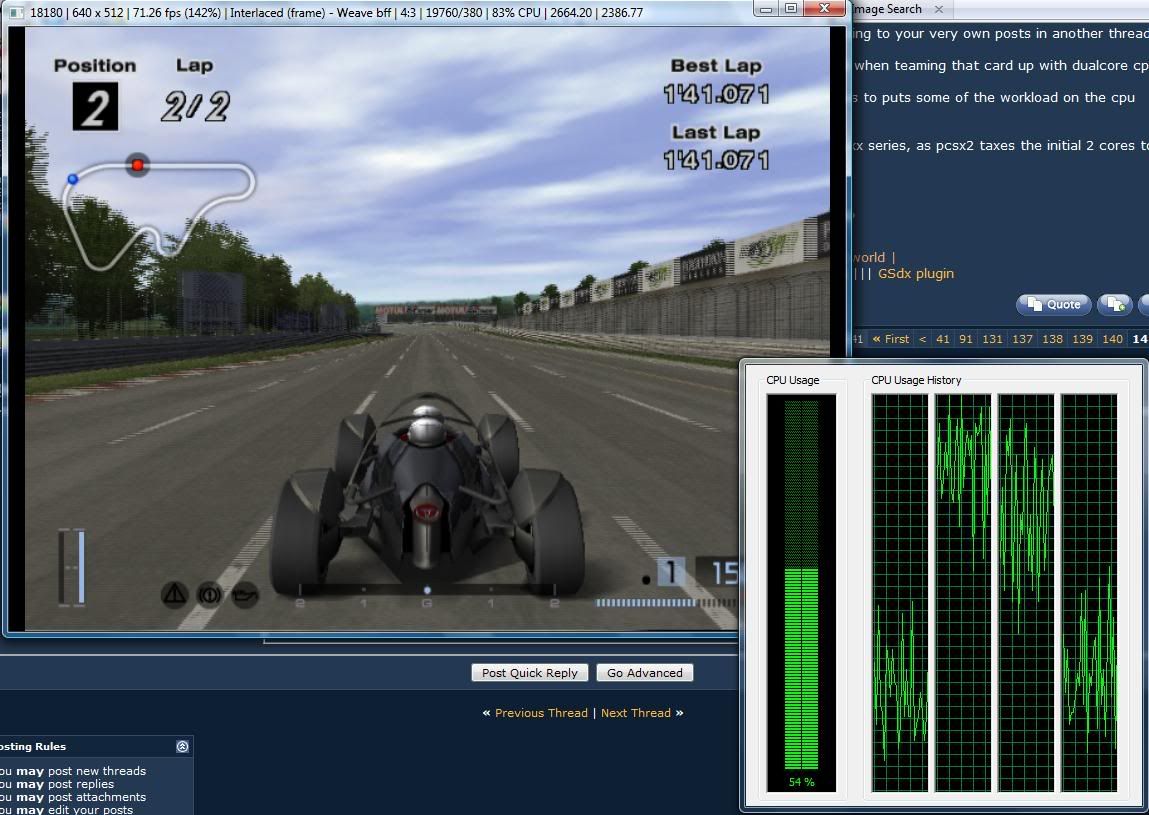Screen dimensions: 1149x815
Task: Click the blue opponent dot on track map
Action: tap(73, 179)
